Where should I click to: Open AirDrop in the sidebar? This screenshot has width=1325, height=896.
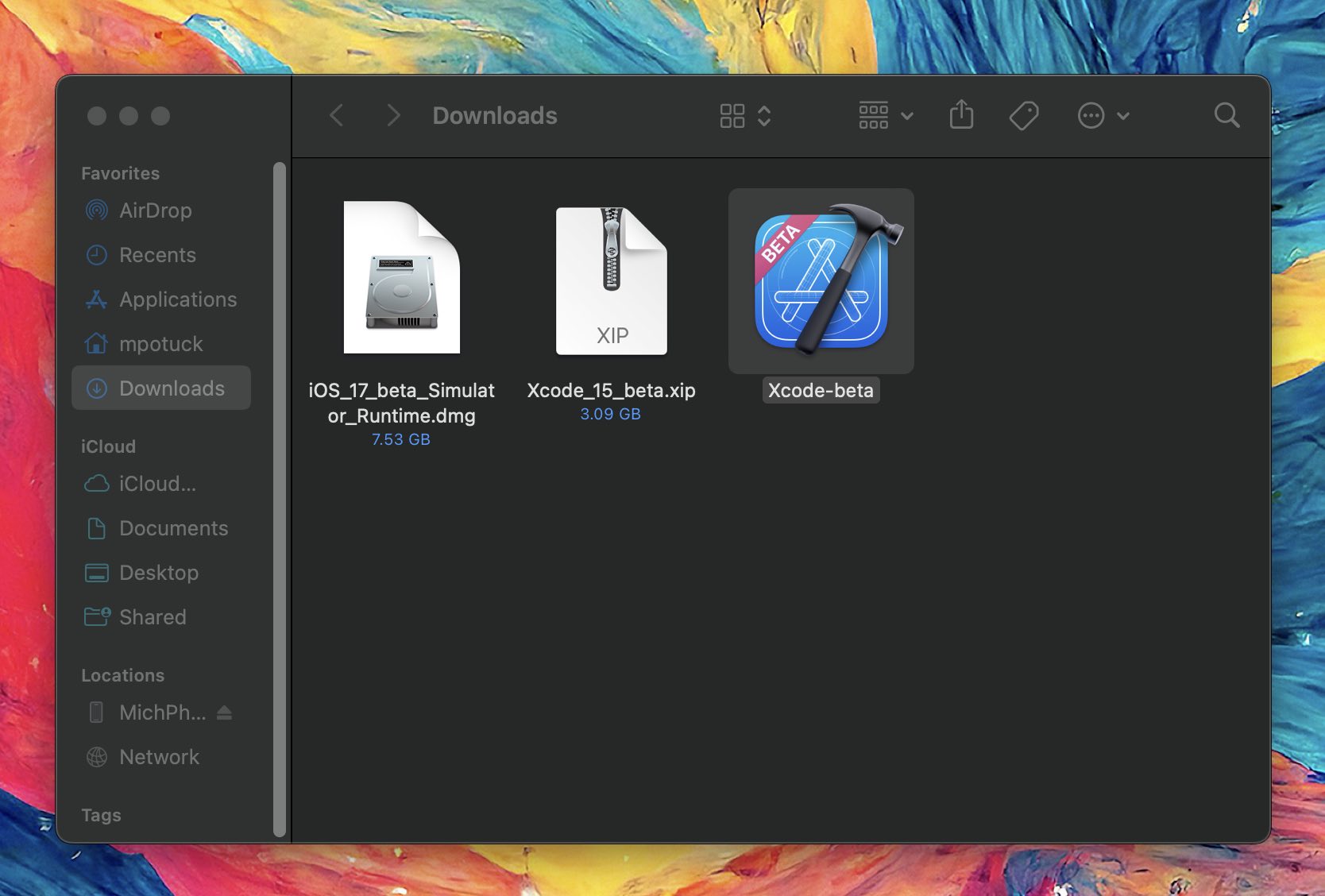click(155, 210)
